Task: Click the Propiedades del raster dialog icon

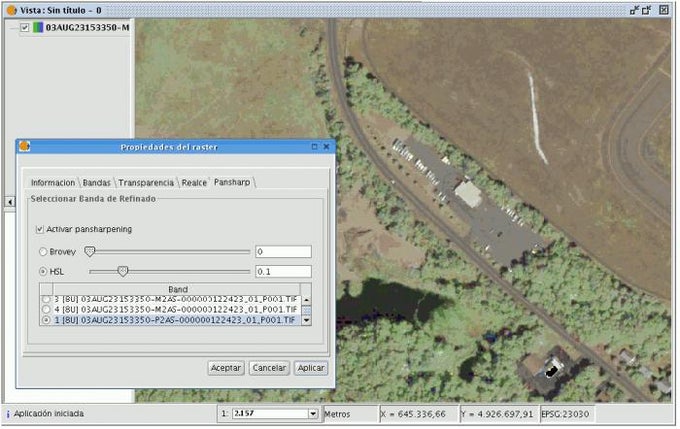Action: tap(25, 147)
